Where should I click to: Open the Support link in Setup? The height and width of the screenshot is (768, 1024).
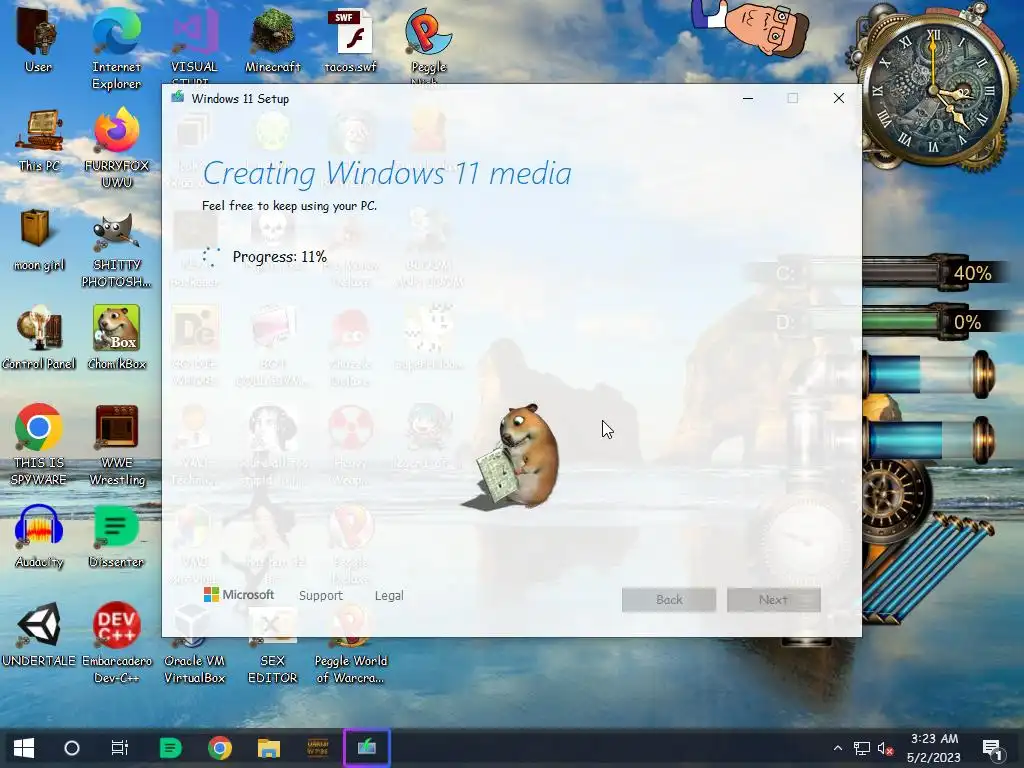coord(321,596)
